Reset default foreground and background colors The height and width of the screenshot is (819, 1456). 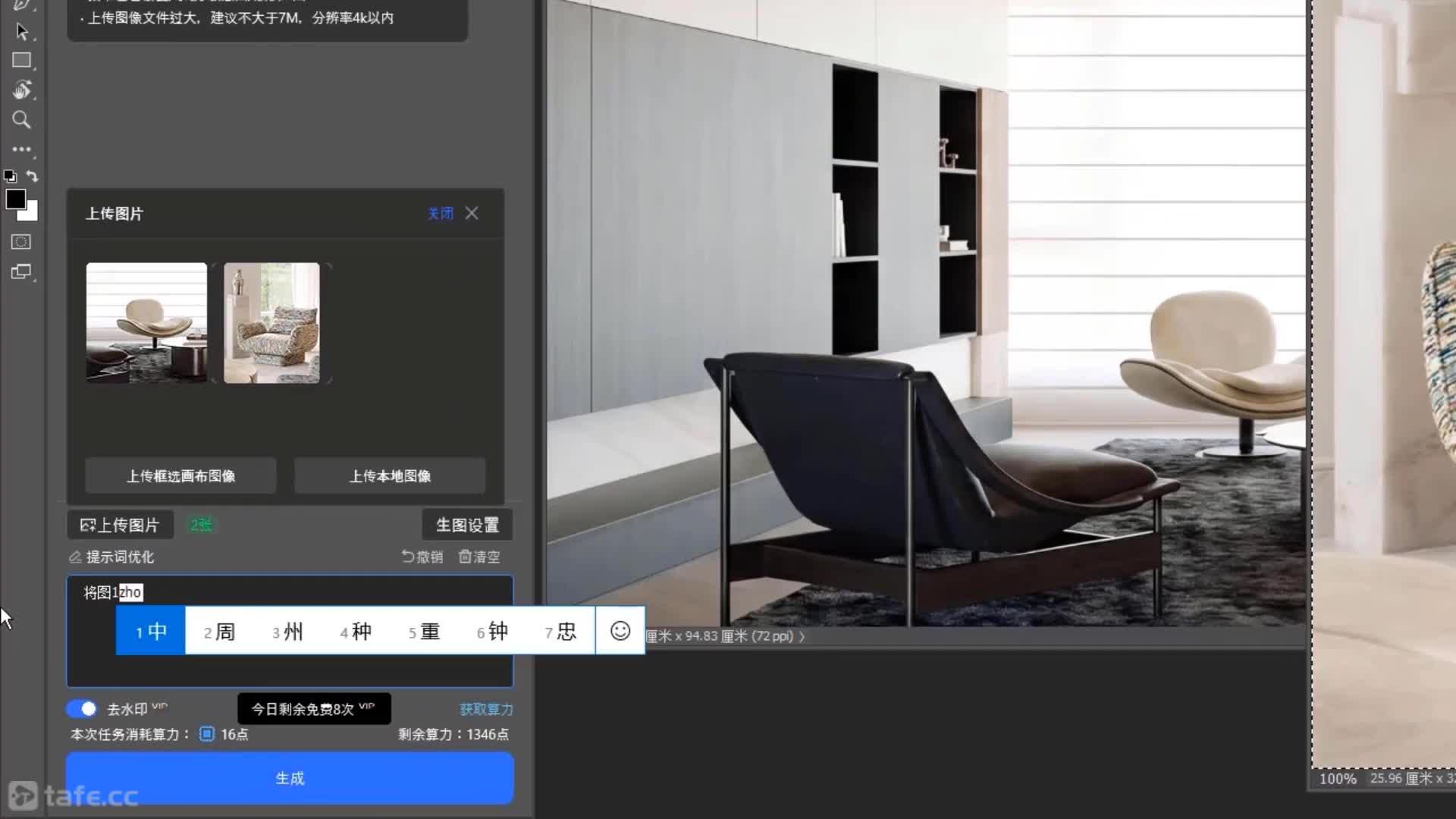[10, 176]
